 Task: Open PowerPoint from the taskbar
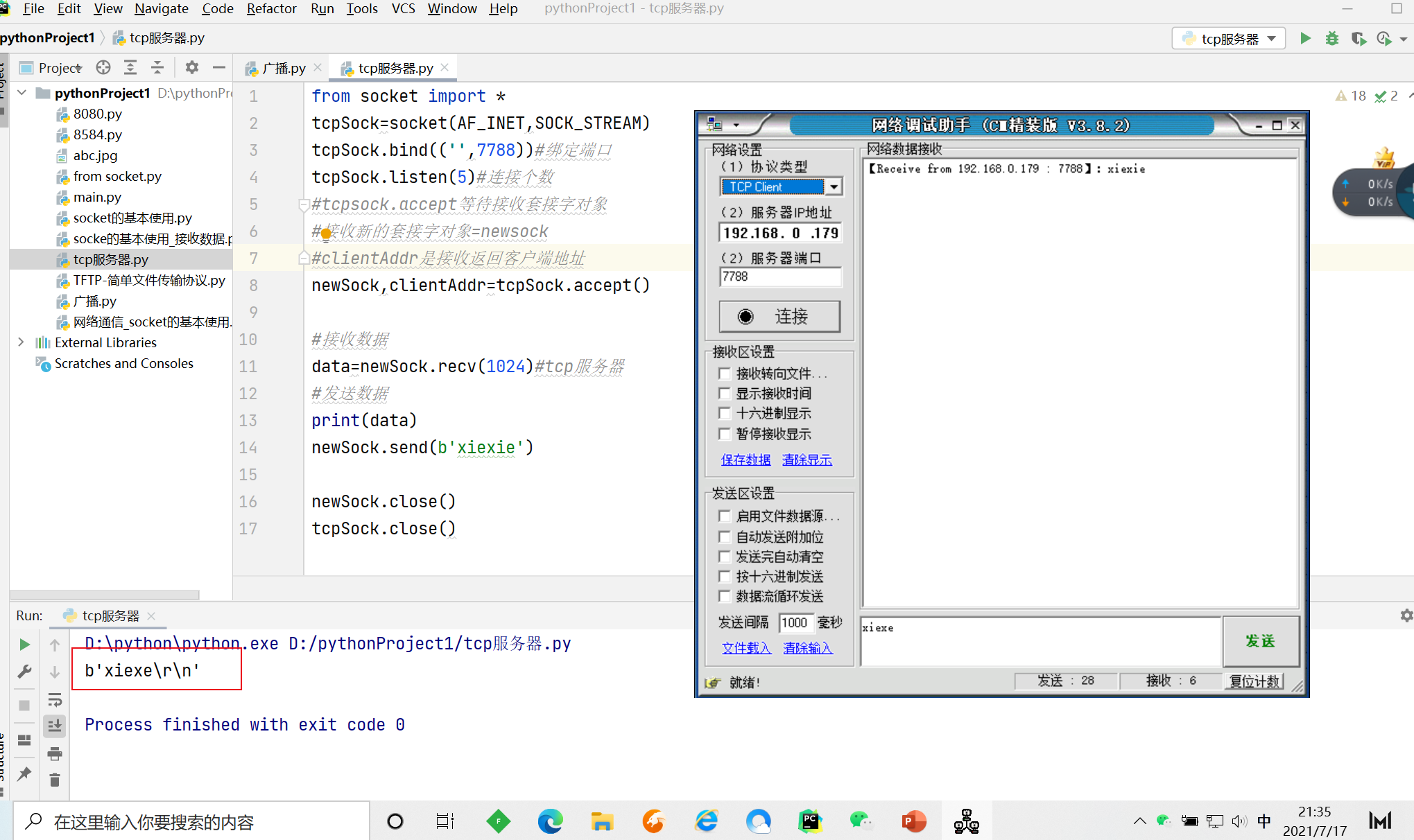coord(913,821)
